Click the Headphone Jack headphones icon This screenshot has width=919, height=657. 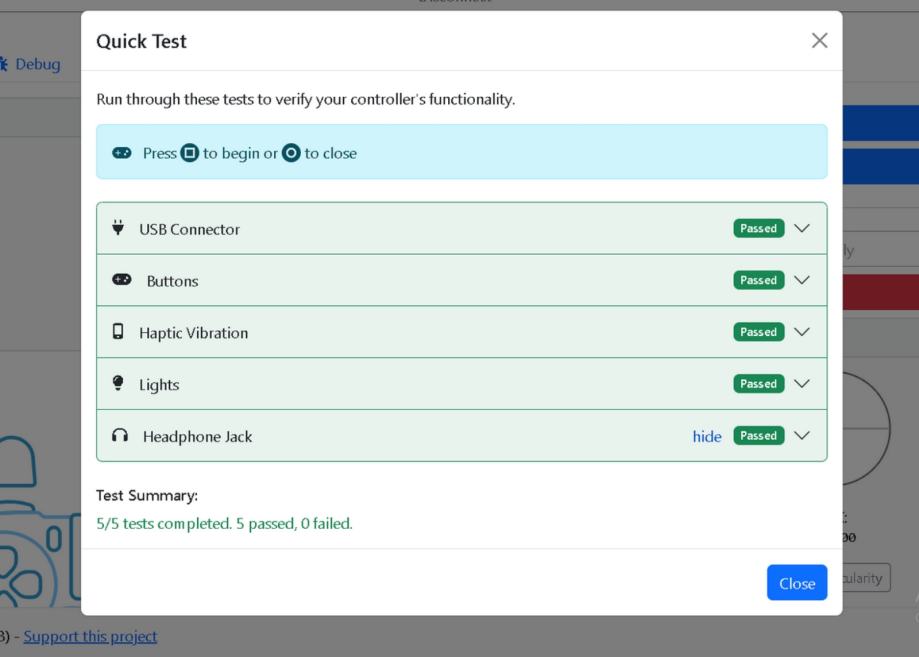[121, 436]
